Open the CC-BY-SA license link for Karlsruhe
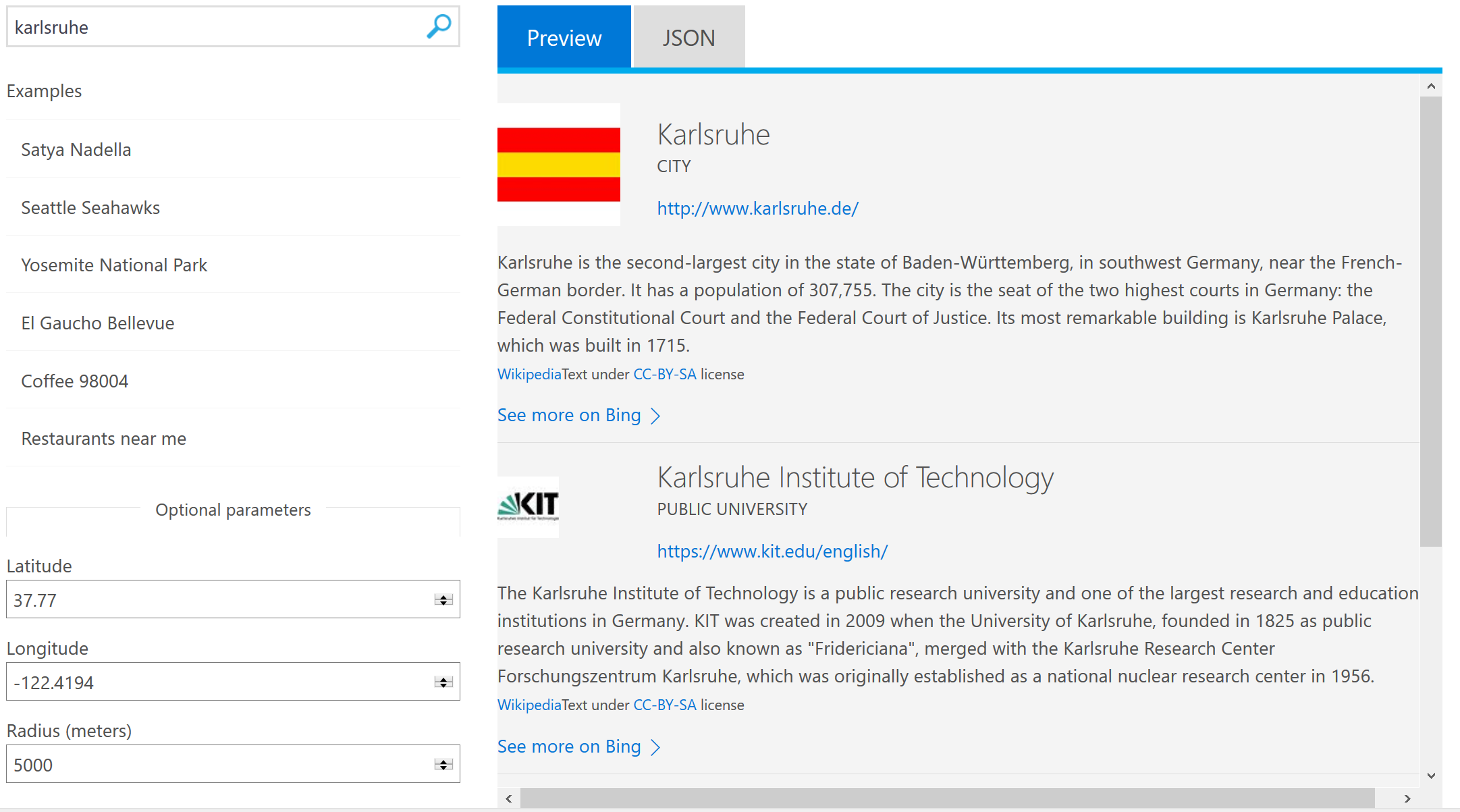Screen dimensions: 1460x812 click(x=664, y=374)
